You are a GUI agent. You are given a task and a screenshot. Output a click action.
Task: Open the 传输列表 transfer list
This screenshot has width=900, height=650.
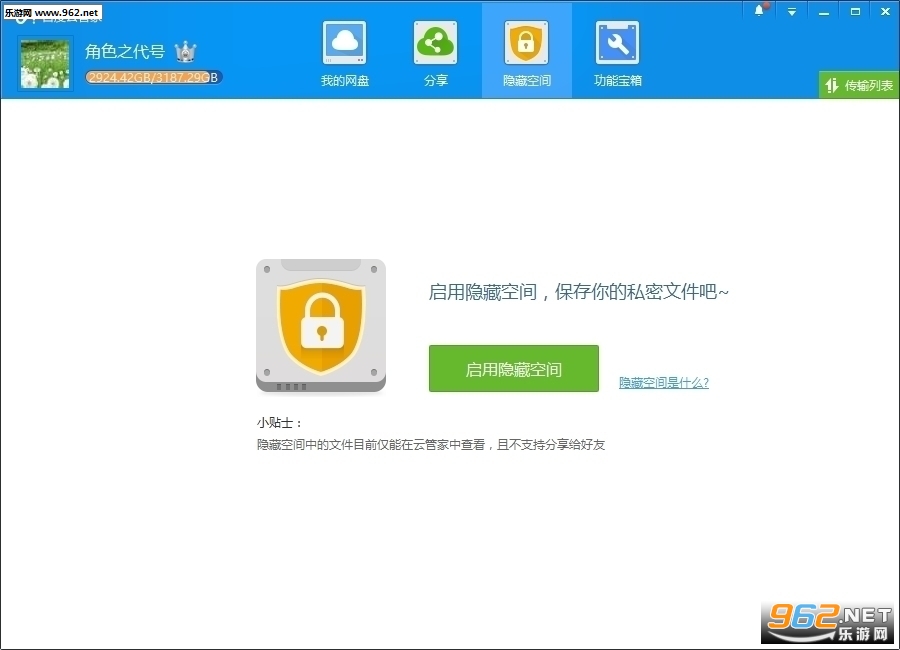click(x=859, y=85)
